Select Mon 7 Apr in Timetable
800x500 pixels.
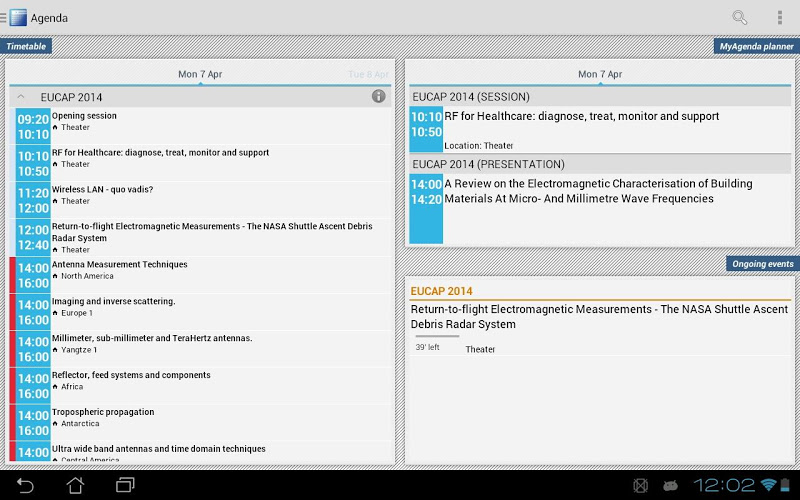pos(200,74)
